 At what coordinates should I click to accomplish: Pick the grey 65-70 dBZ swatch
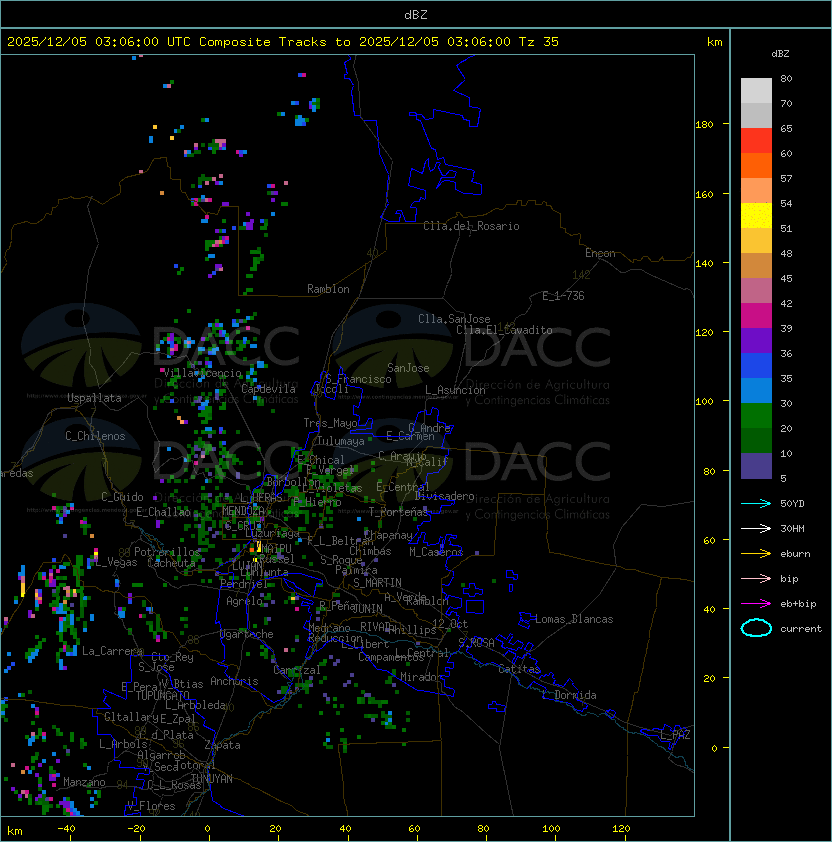(756, 115)
